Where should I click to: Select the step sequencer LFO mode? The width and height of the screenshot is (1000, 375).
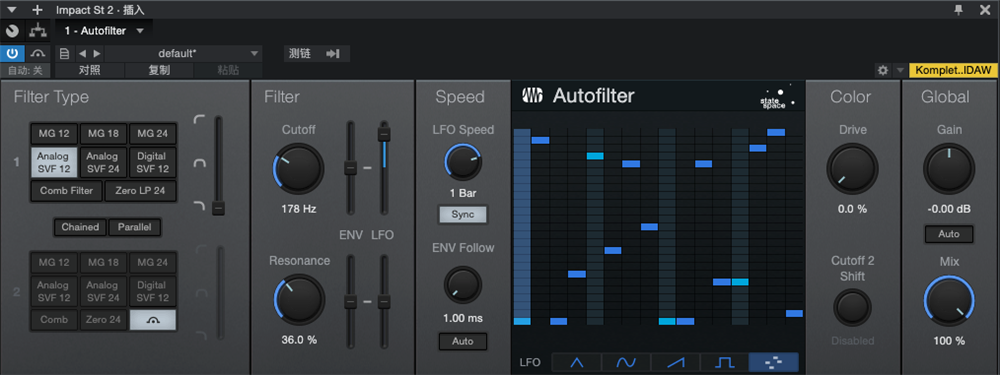pyautogui.click(x=774, y=362)
